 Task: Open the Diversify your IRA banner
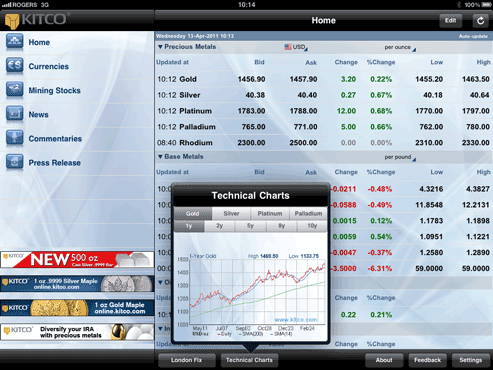point(77,332)
